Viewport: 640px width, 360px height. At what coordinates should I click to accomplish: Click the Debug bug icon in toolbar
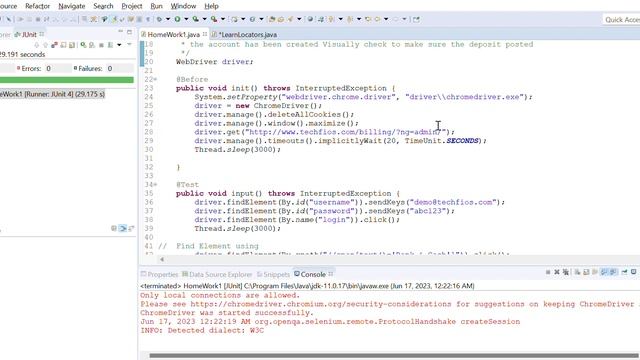[x=160, y=19]
